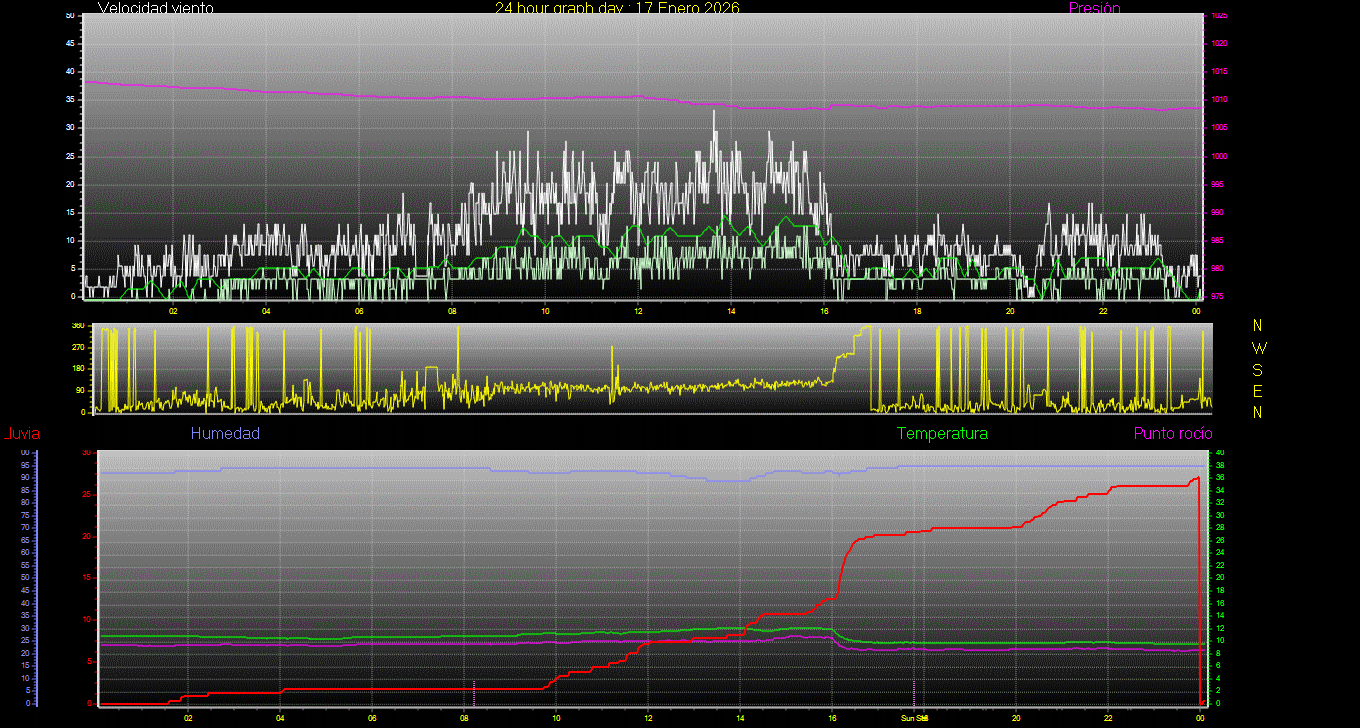This screenshot has width=1360, height=728.
Task: Click the 'Velocidad viento' graph label
Action: click(155, 8)
